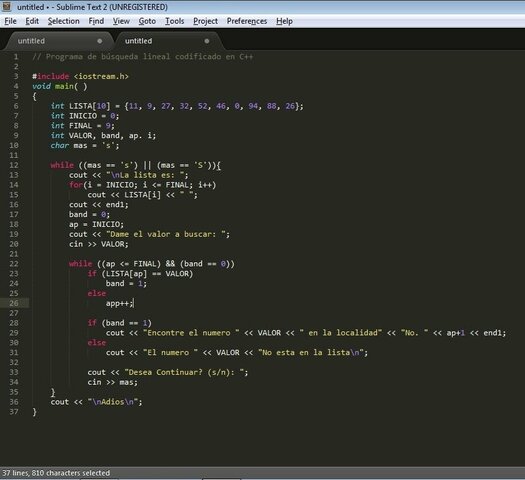Image resolution: width=525 pixels, height=480 pixels.
Task: Open the Tools menu
Action: 174,21
